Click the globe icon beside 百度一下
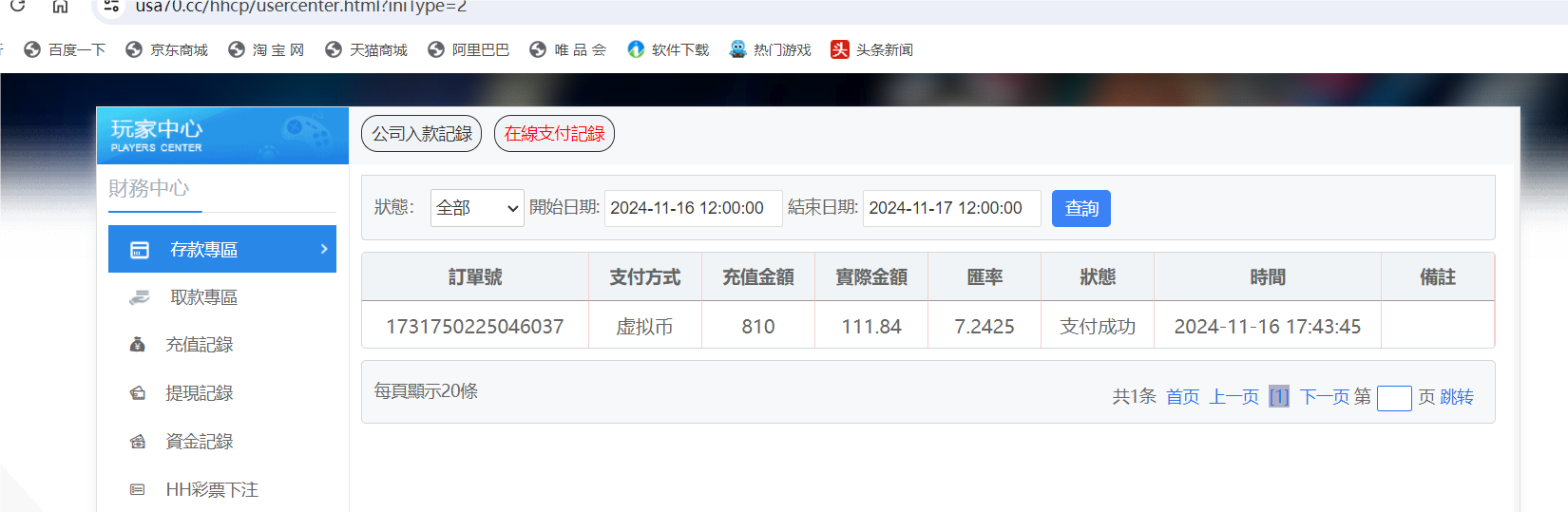 pos(32,49)
